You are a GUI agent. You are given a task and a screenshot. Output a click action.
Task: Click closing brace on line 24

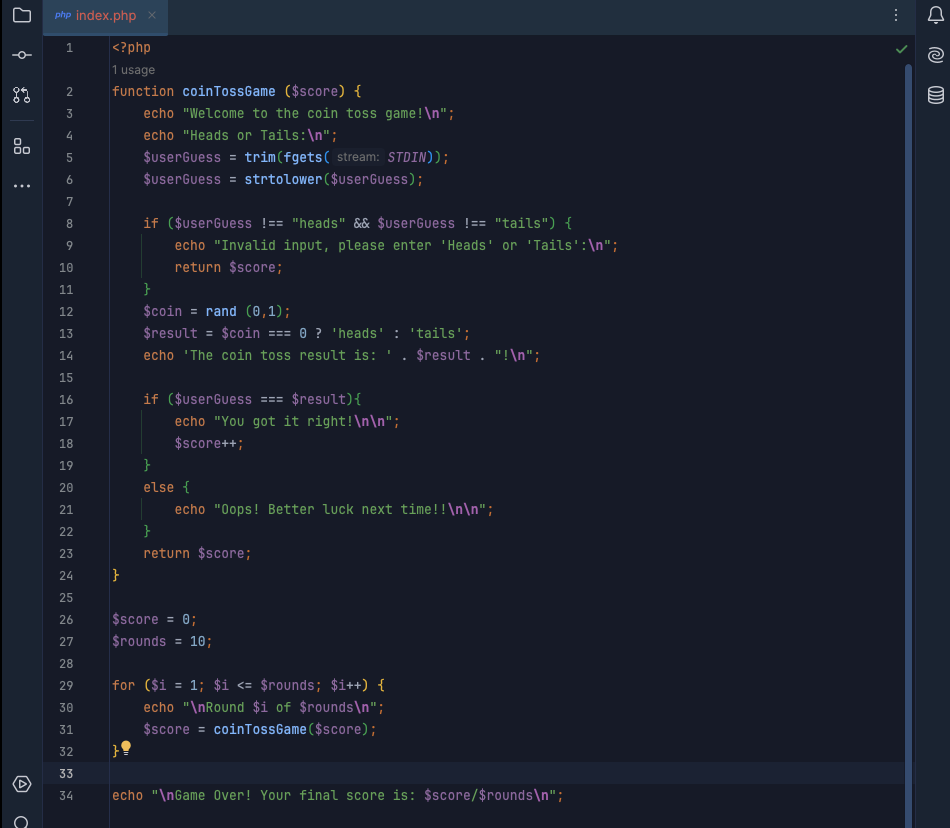[x=116, y=575]
